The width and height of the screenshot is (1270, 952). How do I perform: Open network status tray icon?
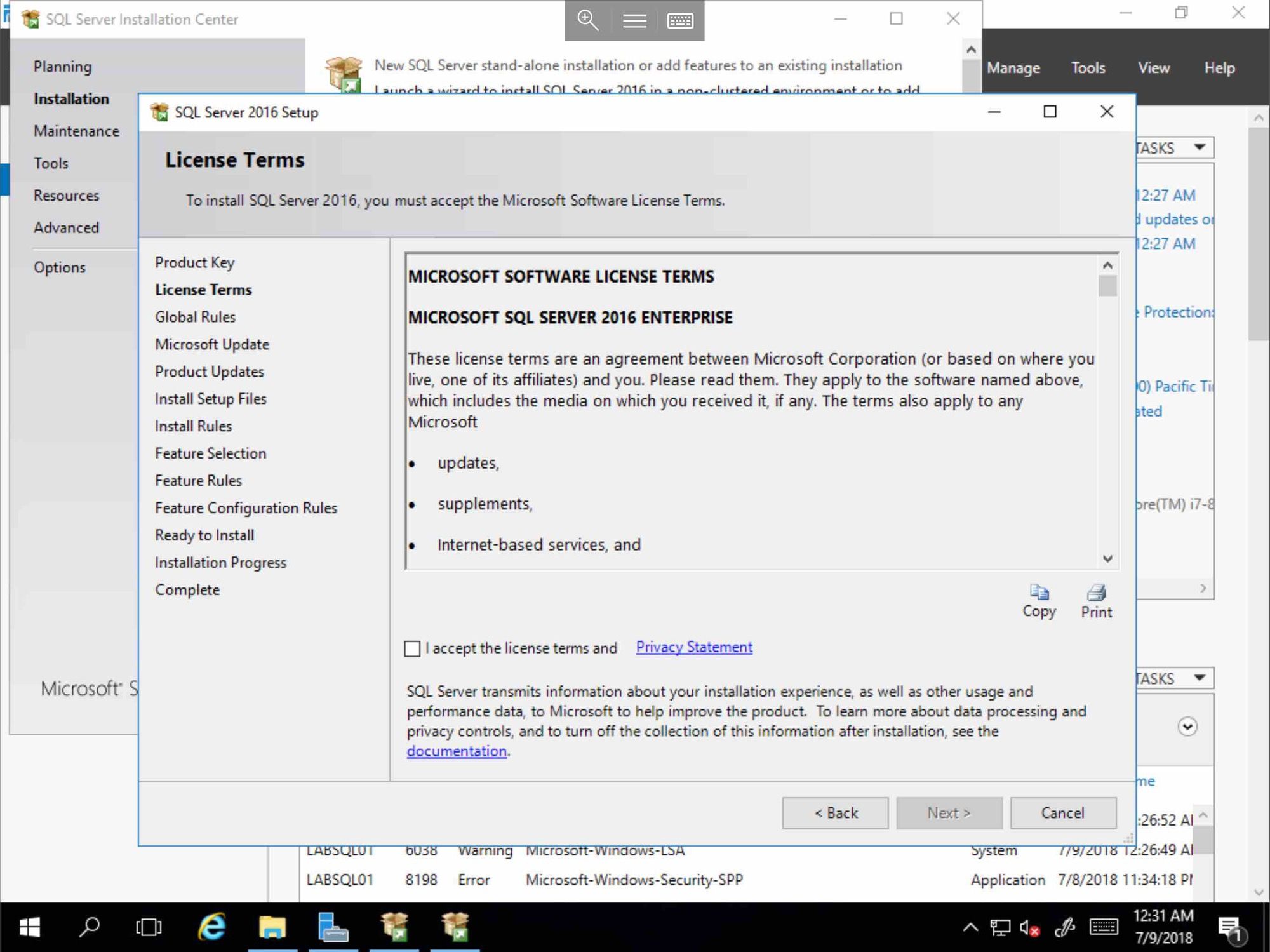[1000, 928]
